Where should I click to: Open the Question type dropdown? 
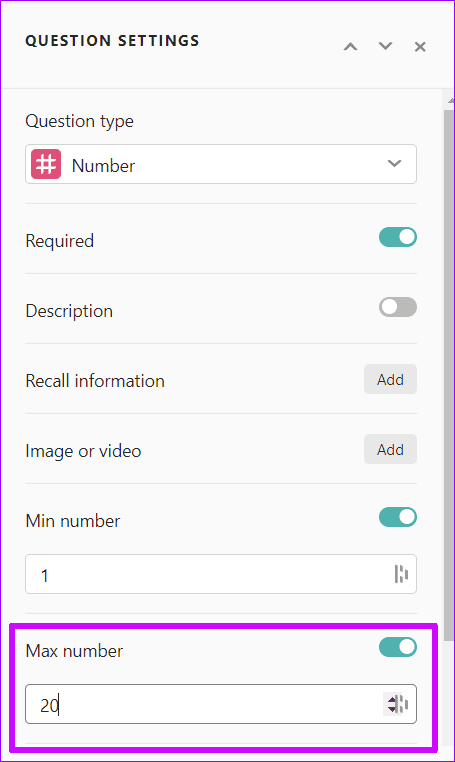tap(221, 164)
